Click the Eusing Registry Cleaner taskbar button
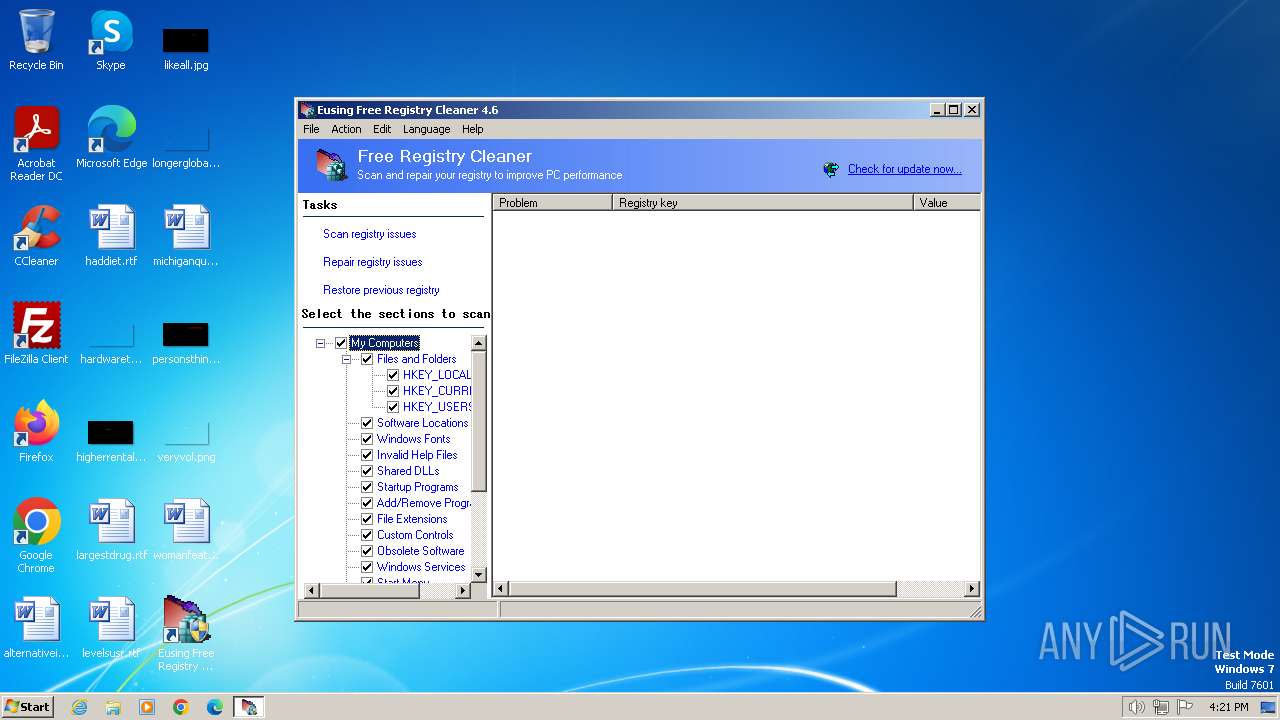This screenshot has height=720, width=1280. (249, 707)
